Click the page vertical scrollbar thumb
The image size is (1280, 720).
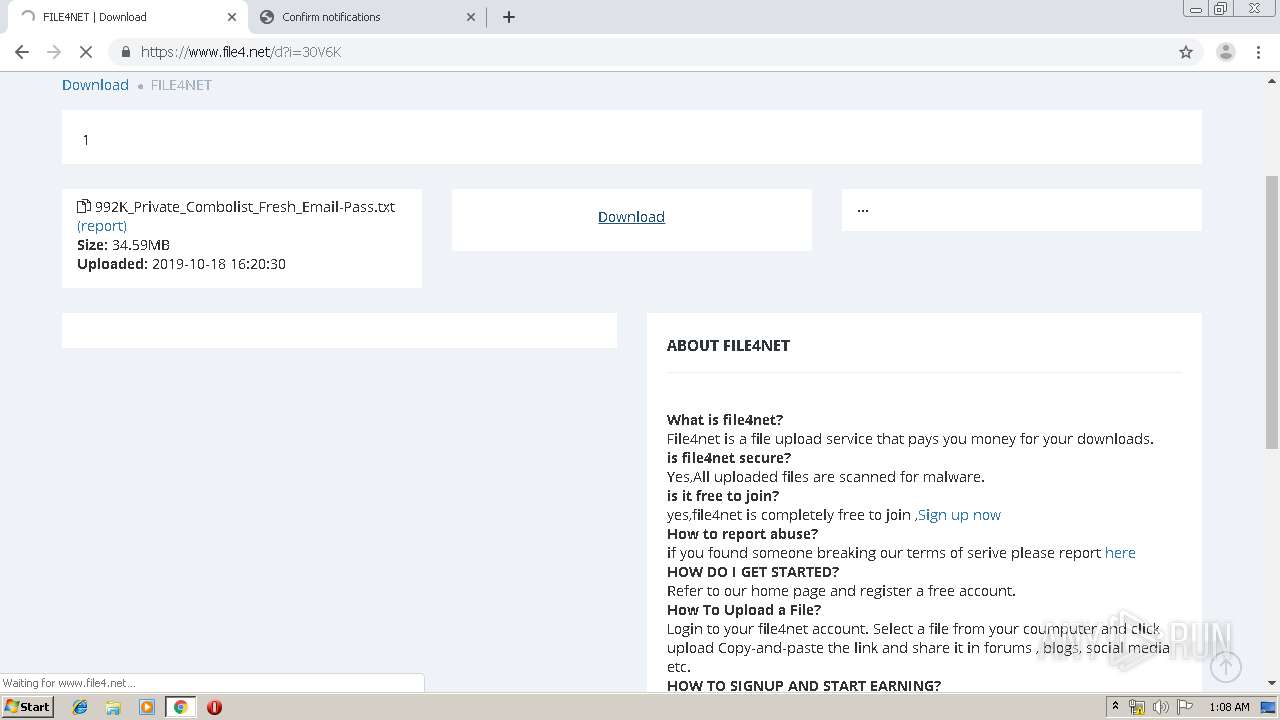(1272, 311)
